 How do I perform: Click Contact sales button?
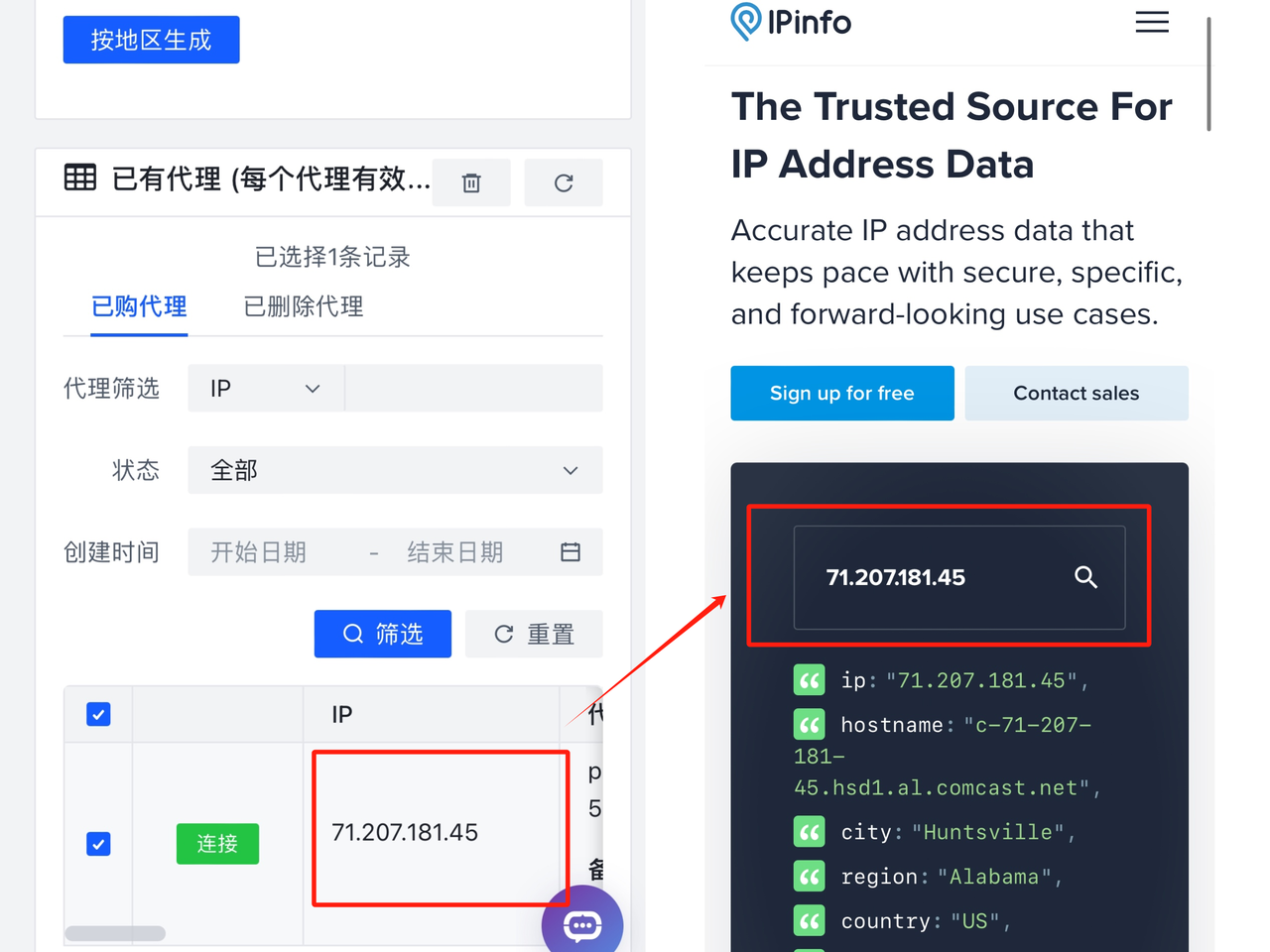[1077, 393]
